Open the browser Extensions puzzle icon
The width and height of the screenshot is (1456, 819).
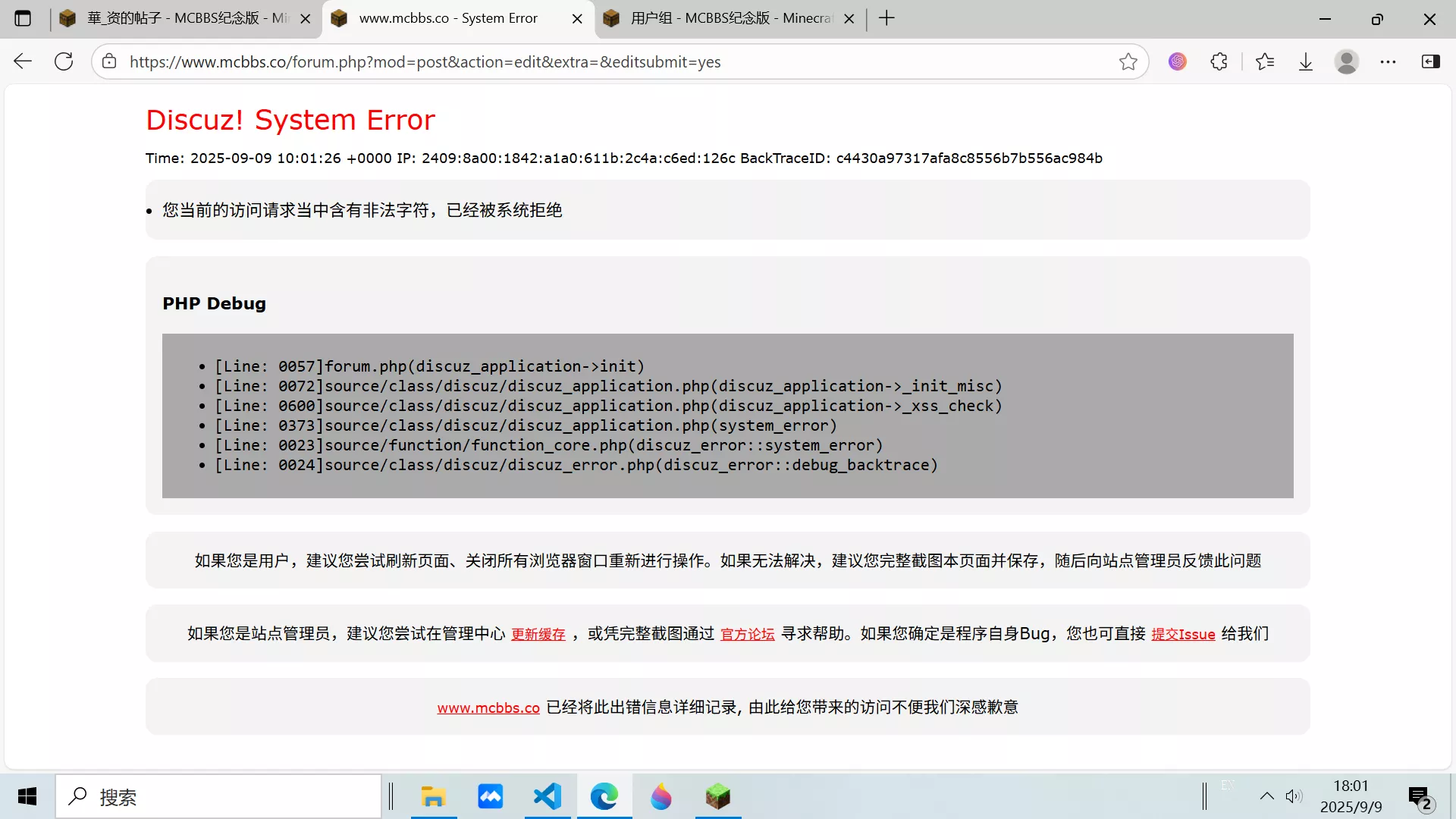tap(1219, 61)
